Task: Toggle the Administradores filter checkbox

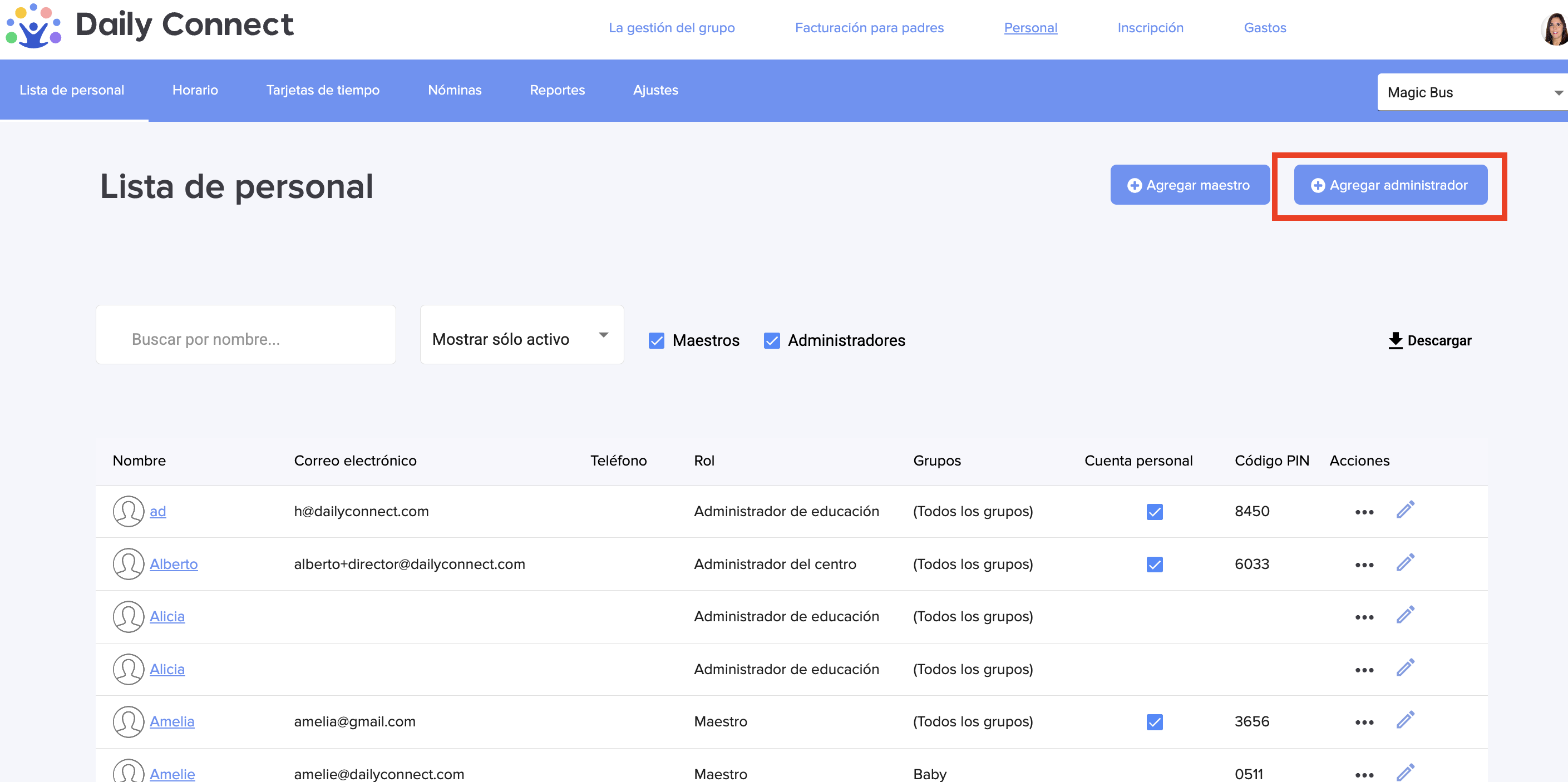Action: 771,340
